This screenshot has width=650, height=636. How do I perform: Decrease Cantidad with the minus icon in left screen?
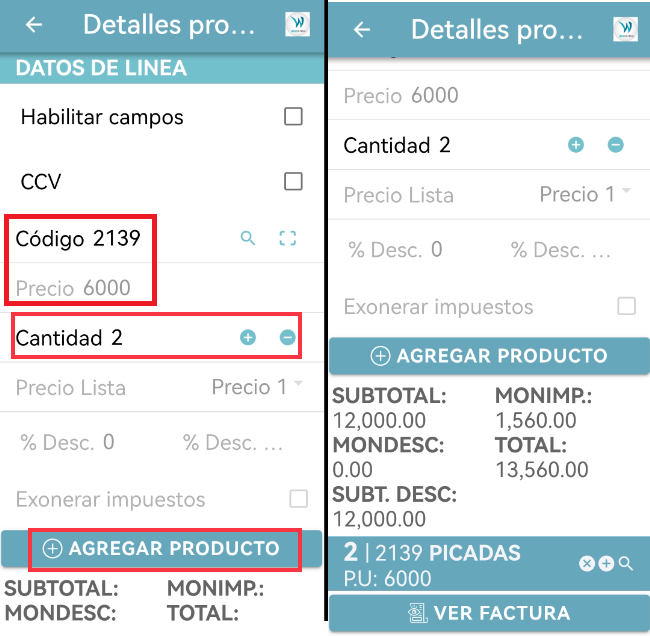pyautogui.click(x=287, y=338)
